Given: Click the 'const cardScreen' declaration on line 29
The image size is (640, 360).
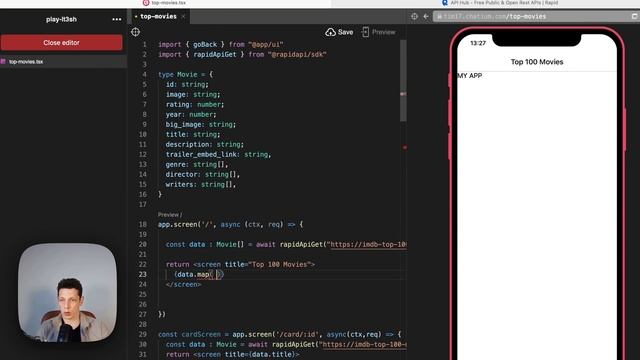Looking at the screenshot, I should pos(189,334).
